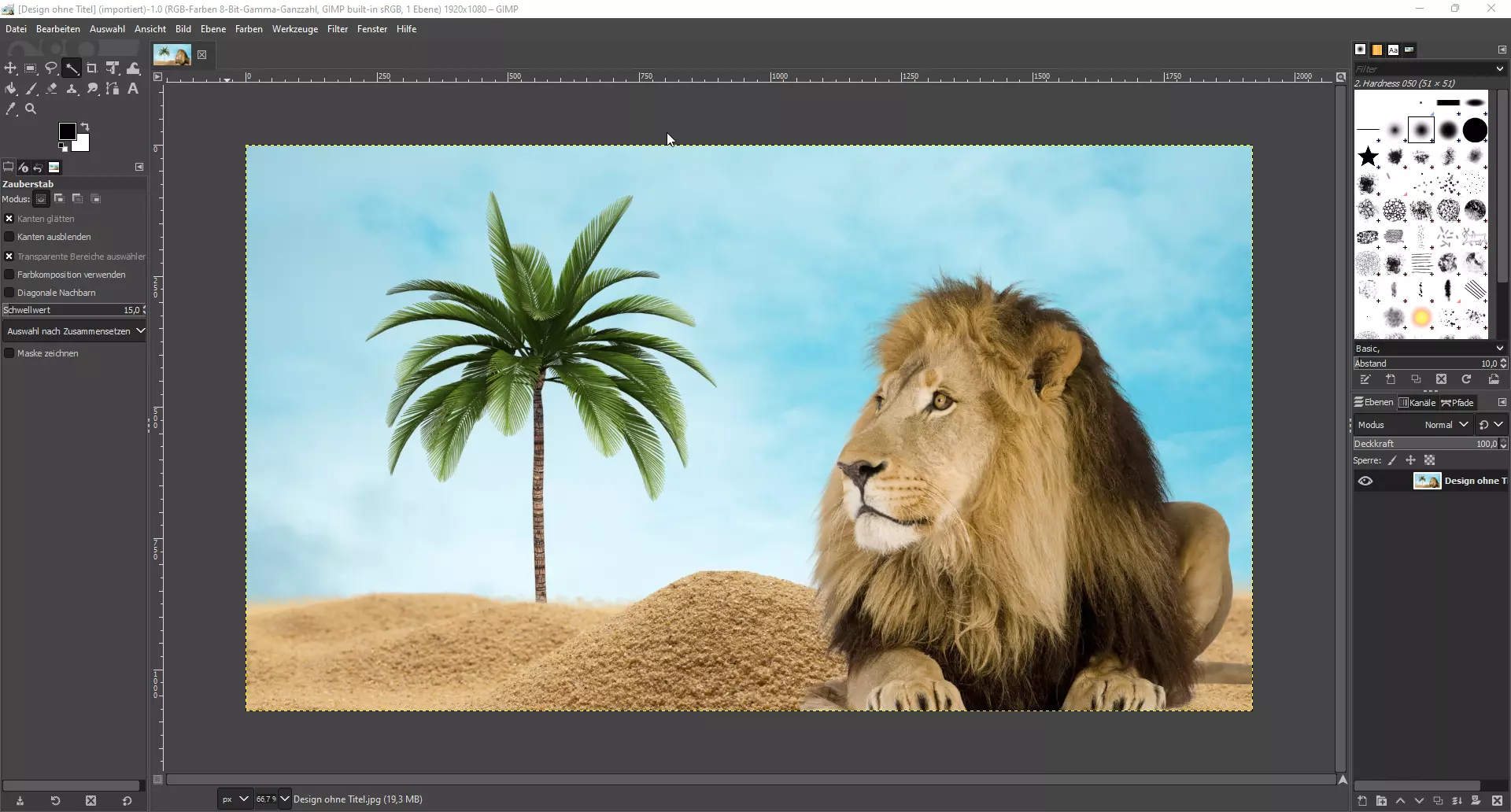
Task: Delete the selected brush
Action: [x=1443, y=379]
